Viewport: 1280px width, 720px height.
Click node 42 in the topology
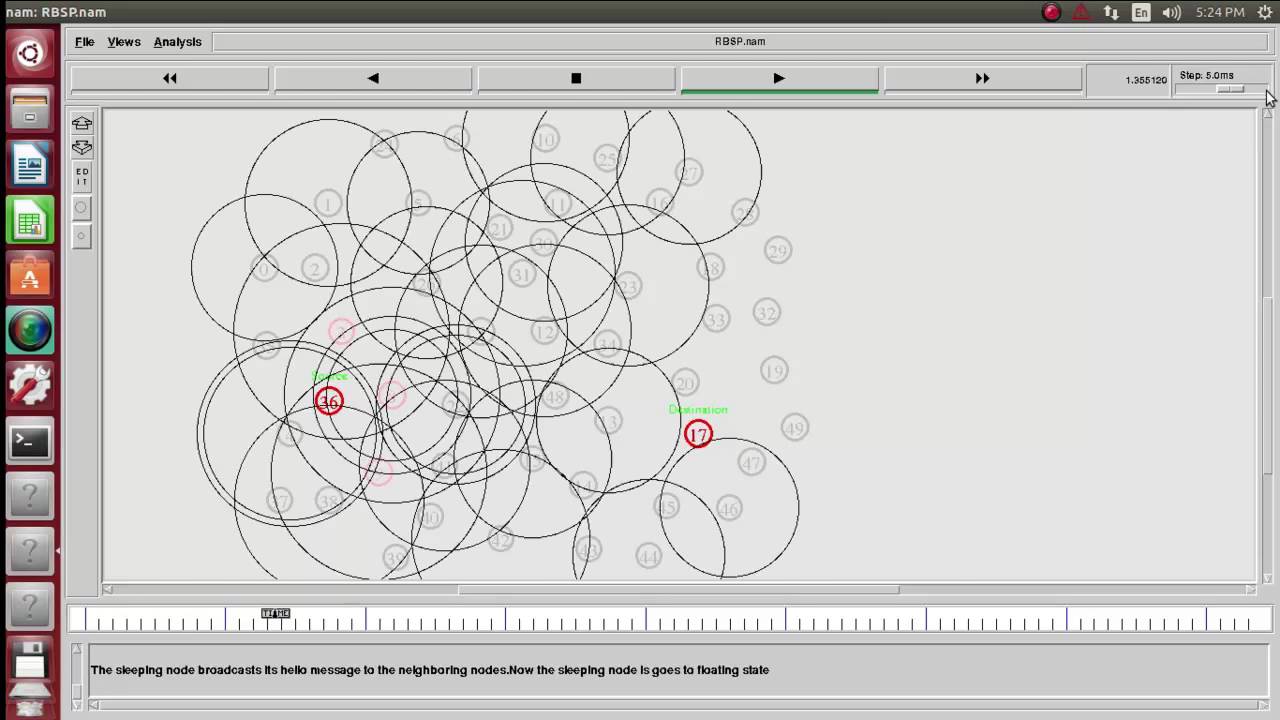point(501,540)
